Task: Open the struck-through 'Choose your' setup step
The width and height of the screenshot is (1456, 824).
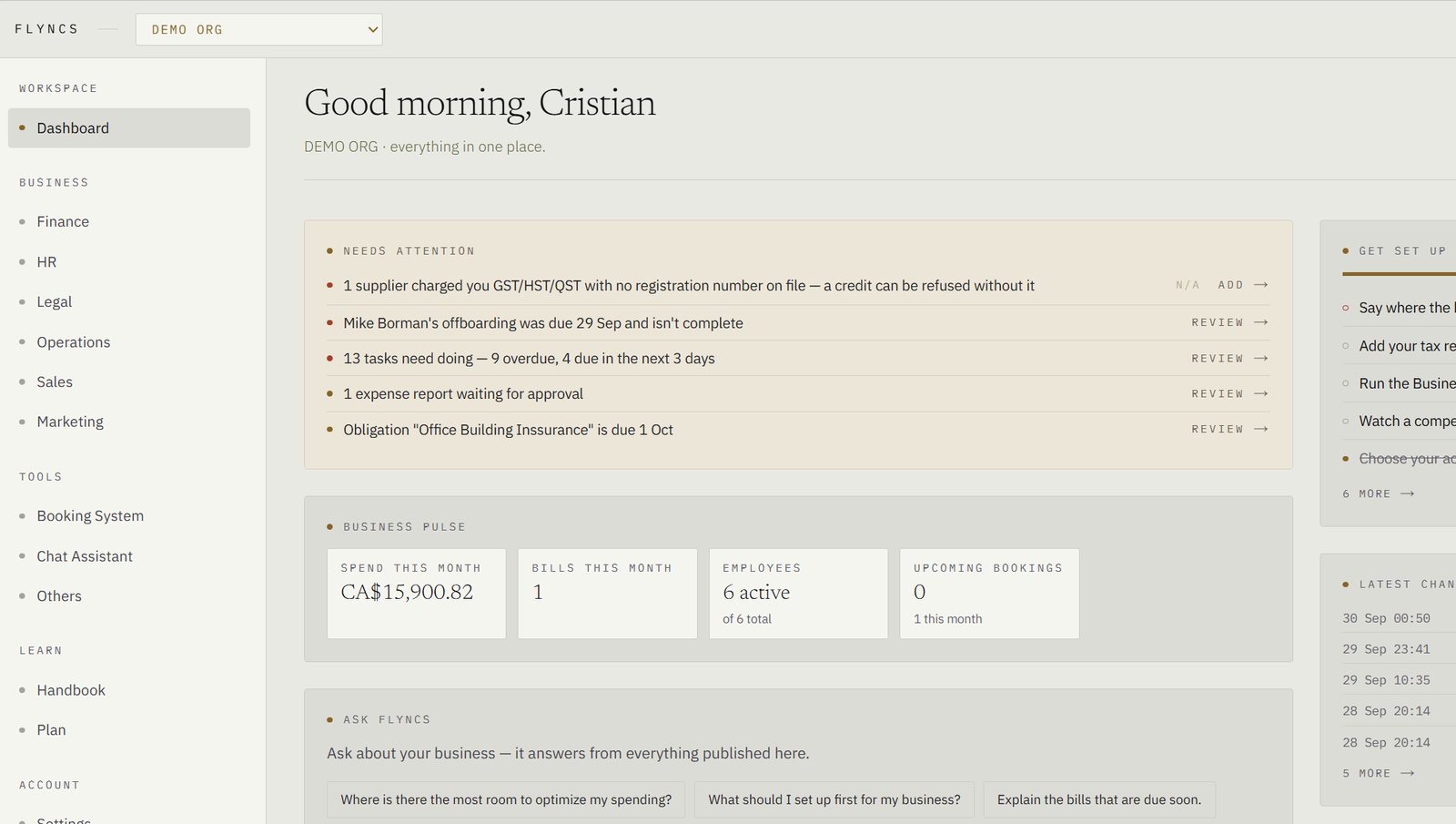Action: 1407,459
